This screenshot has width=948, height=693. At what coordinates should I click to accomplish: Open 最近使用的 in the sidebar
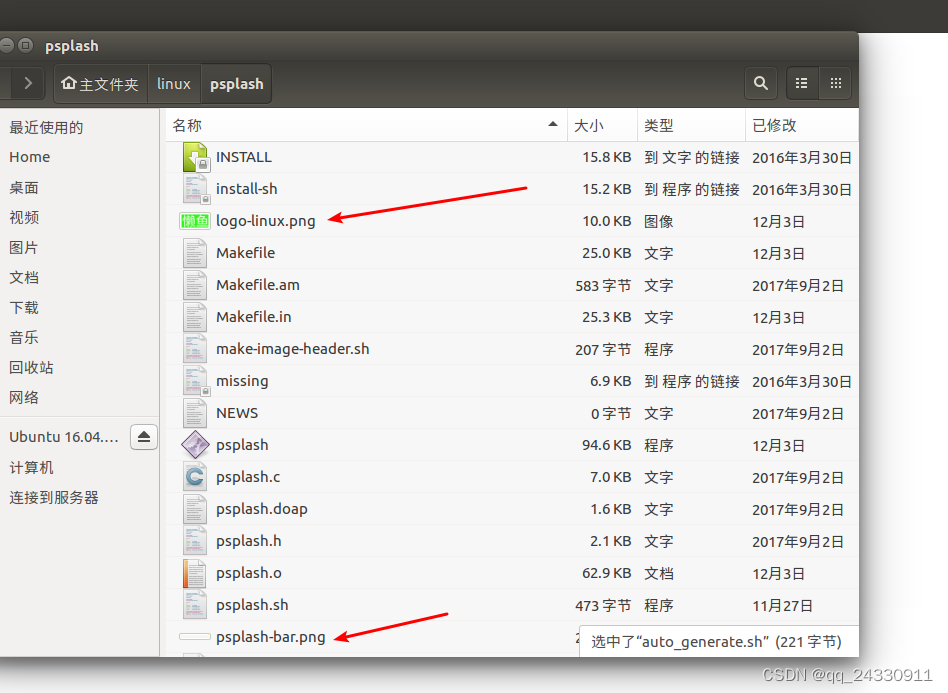click(x=47, y=128)
